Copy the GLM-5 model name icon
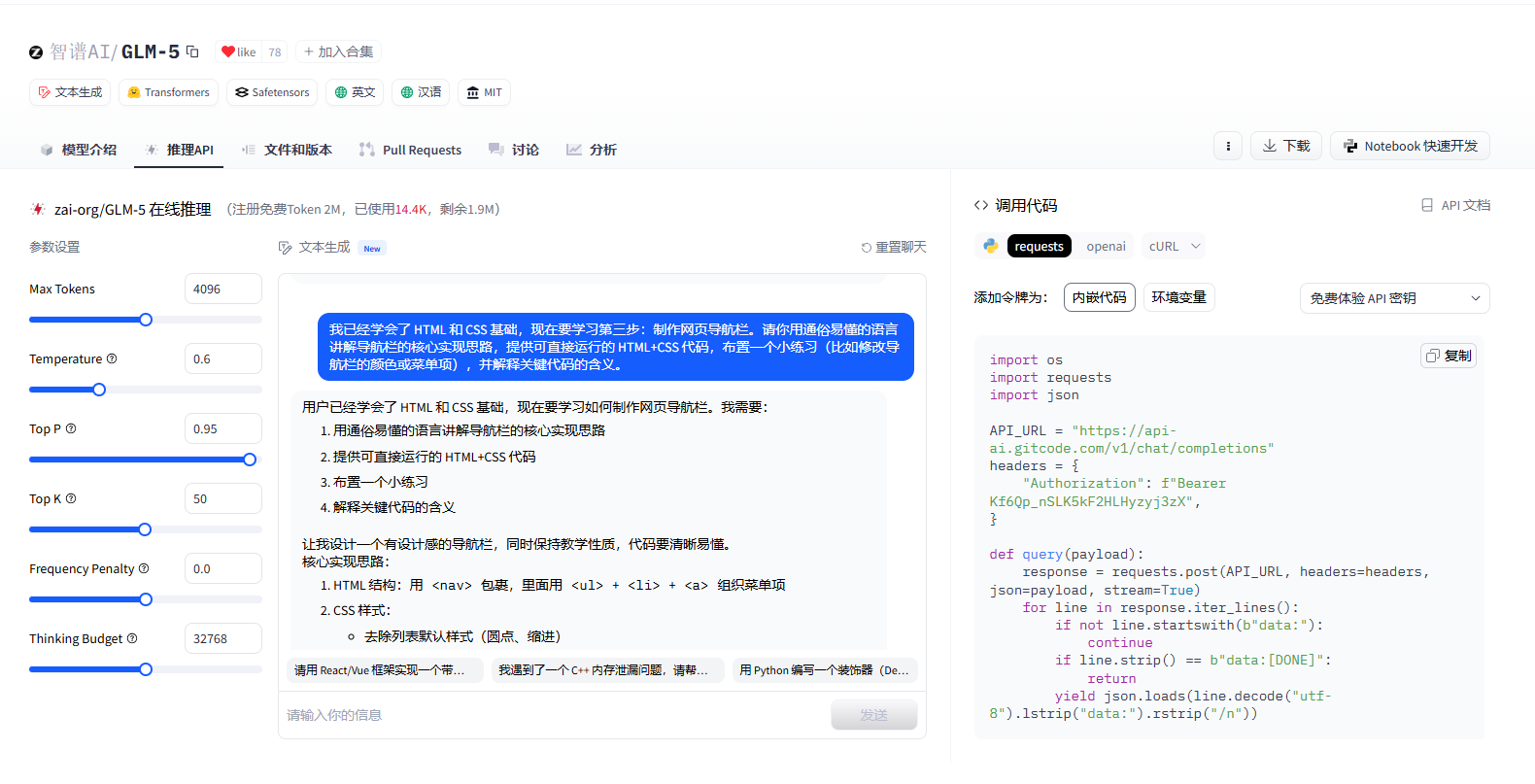 (x=192, y=51)
